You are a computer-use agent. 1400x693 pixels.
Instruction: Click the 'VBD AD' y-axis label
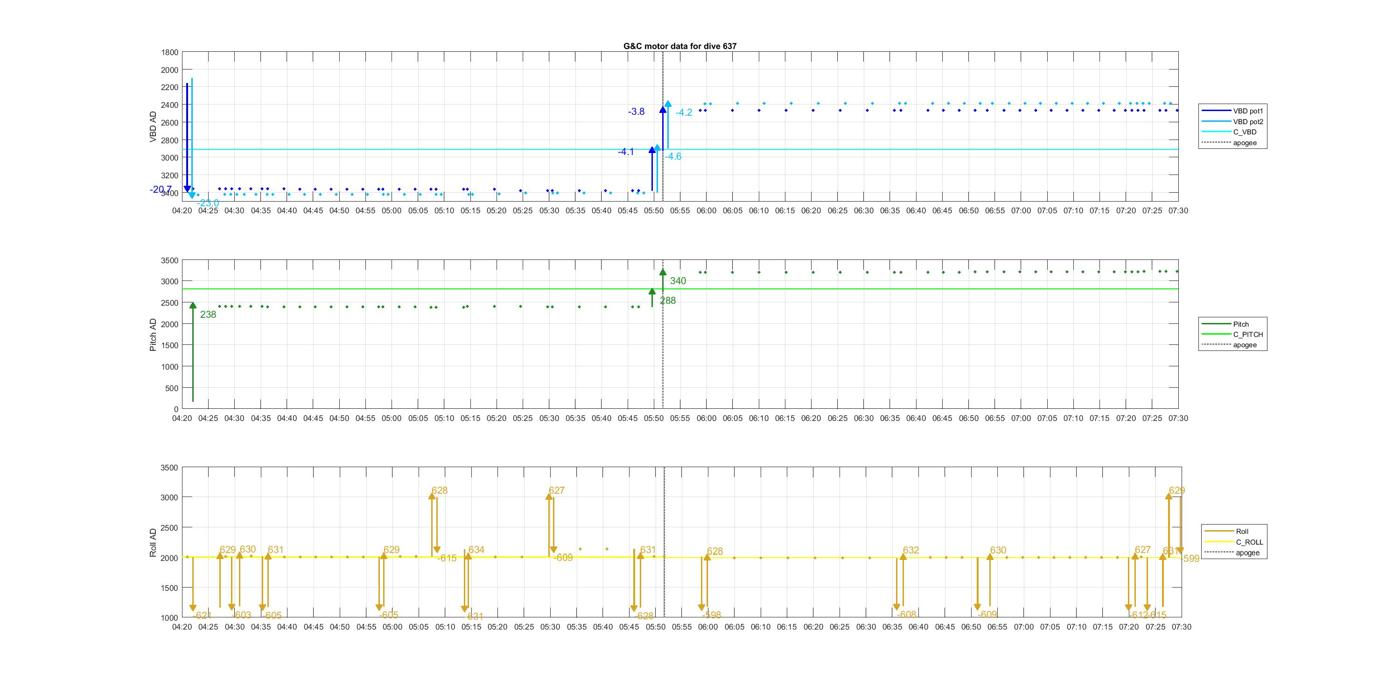point(154,126)
